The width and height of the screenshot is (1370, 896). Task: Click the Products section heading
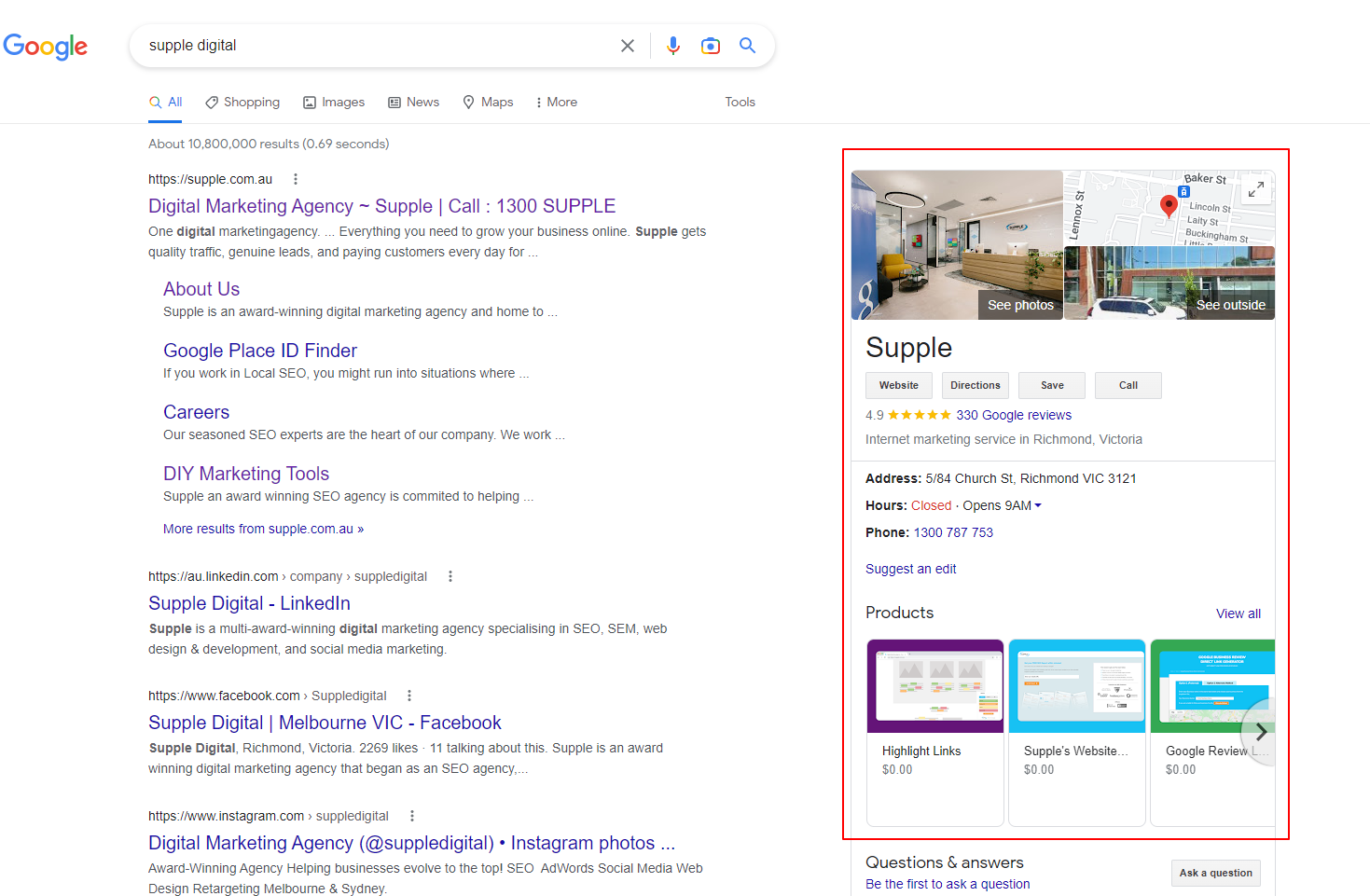[x=900, y=613]
